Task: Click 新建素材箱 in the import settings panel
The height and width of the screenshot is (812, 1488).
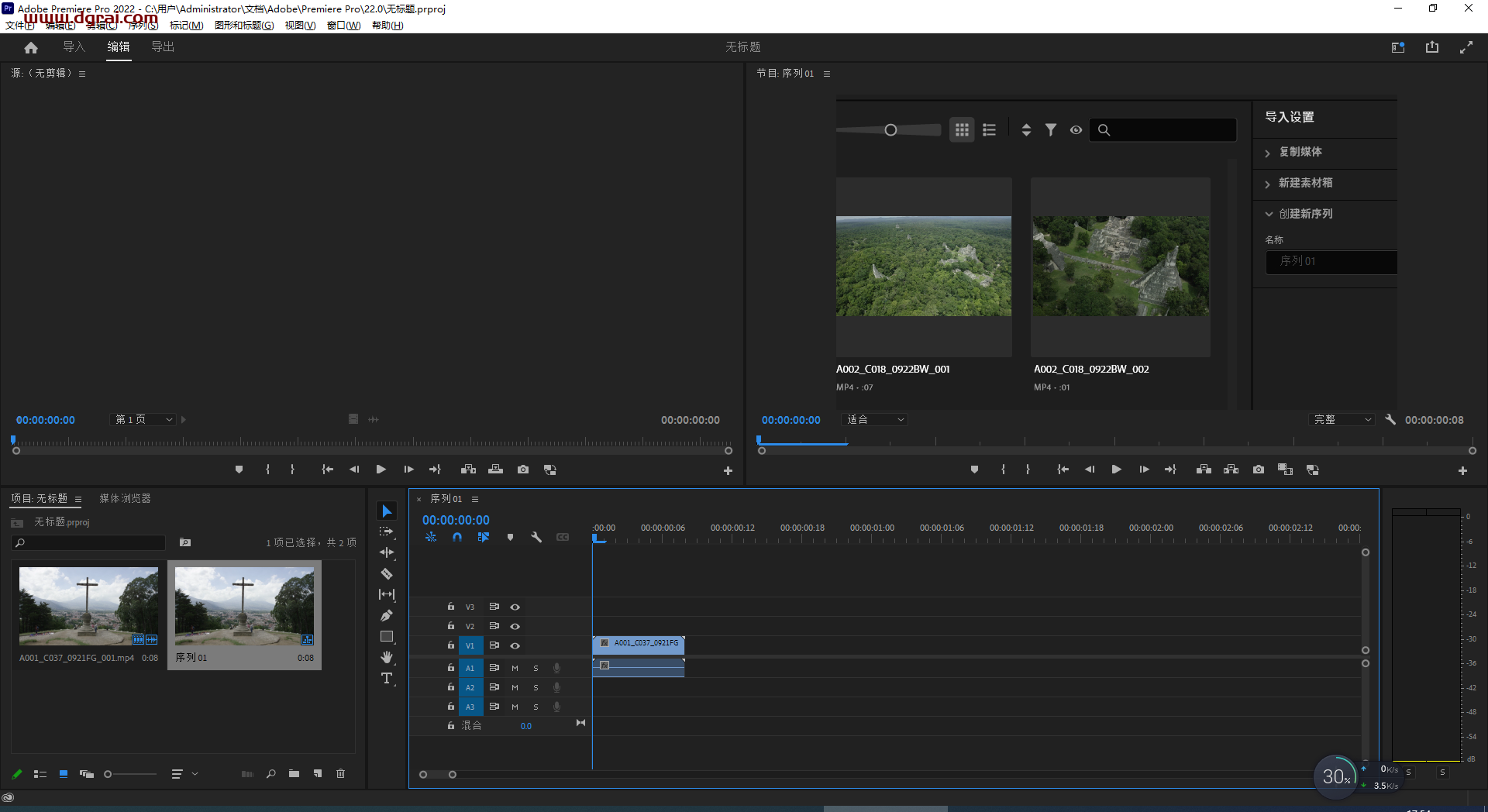Action: coord(1306,183)
